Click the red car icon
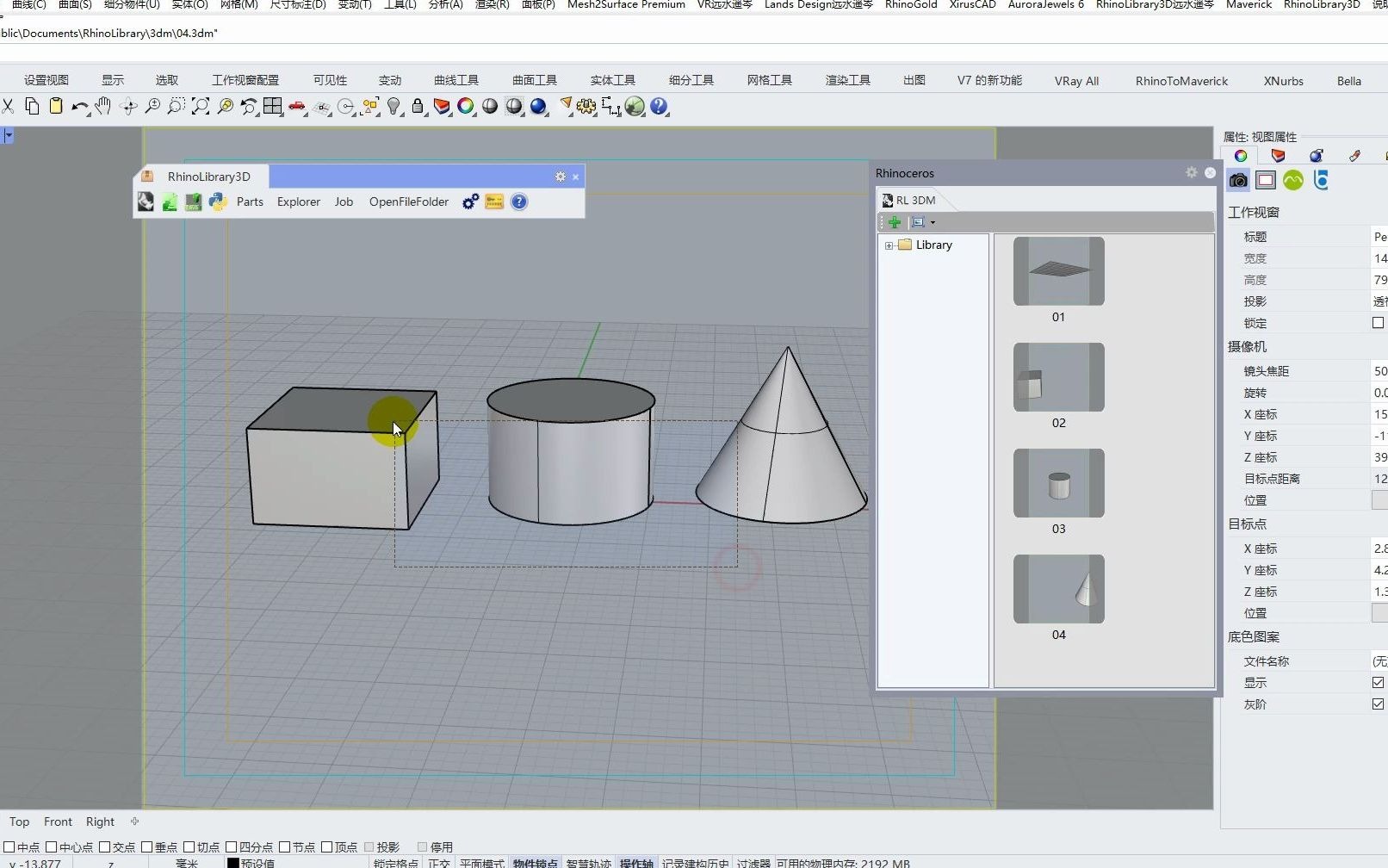Viewport: 1388px width, 868px height. click(x=297, y=106)
